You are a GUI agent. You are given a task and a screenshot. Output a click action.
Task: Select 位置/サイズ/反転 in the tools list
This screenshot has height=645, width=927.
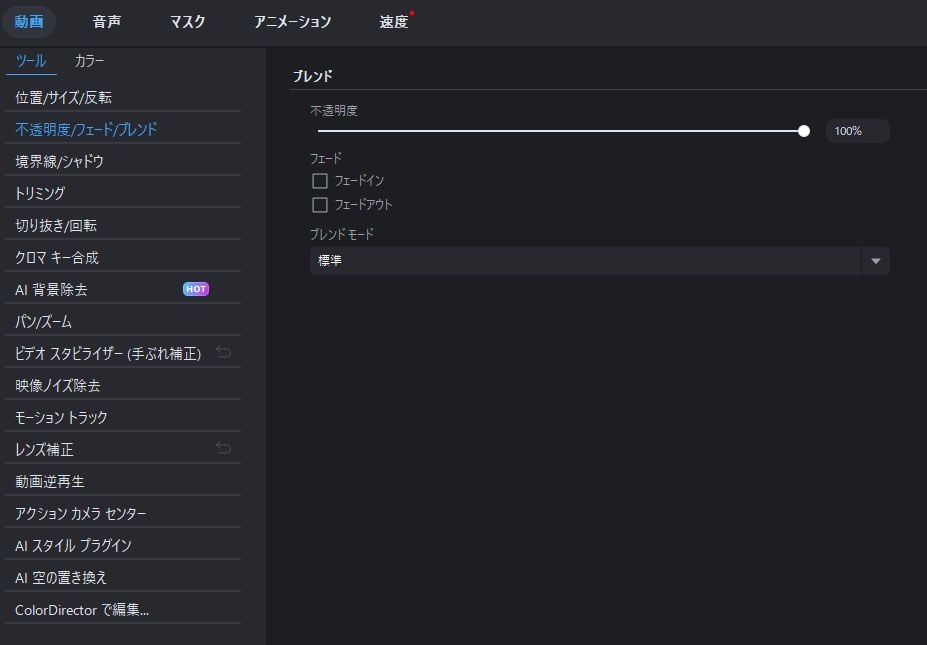point(60,96)
